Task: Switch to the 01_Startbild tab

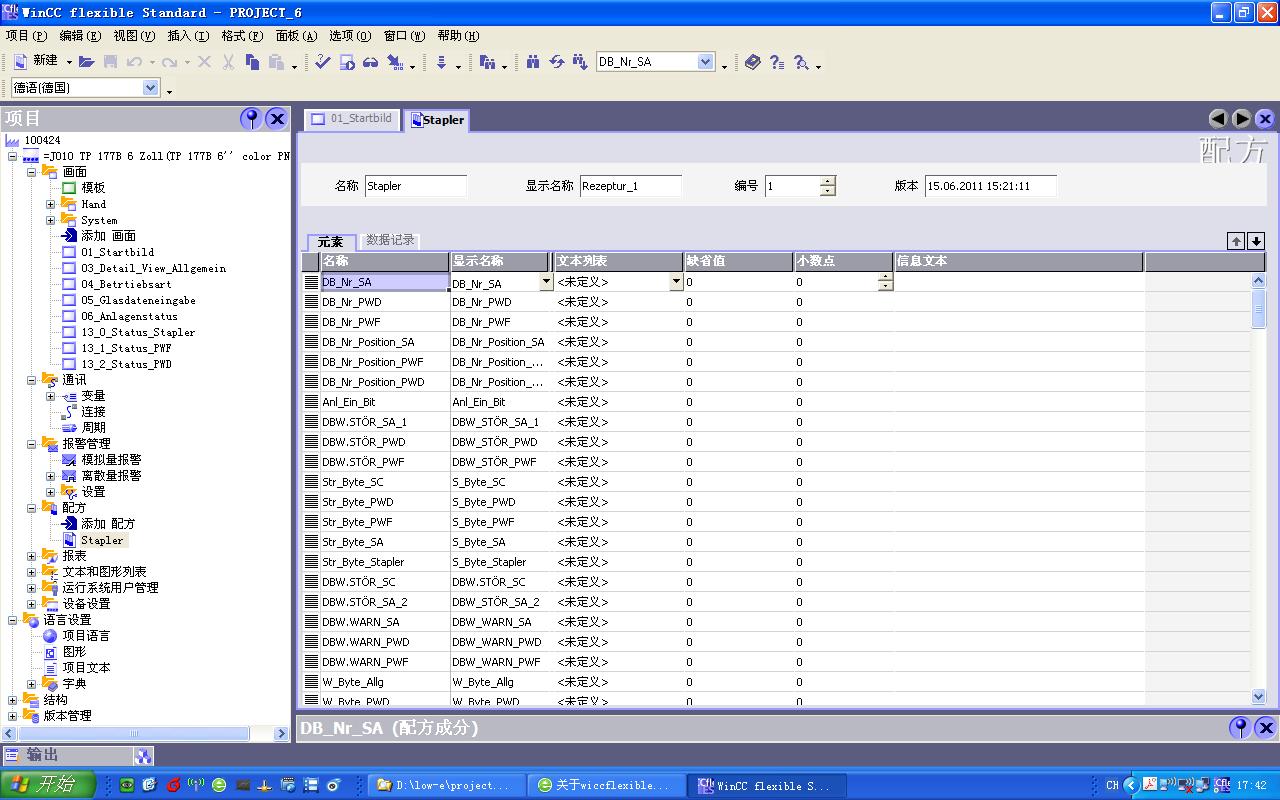Action: tap(352, 119)
